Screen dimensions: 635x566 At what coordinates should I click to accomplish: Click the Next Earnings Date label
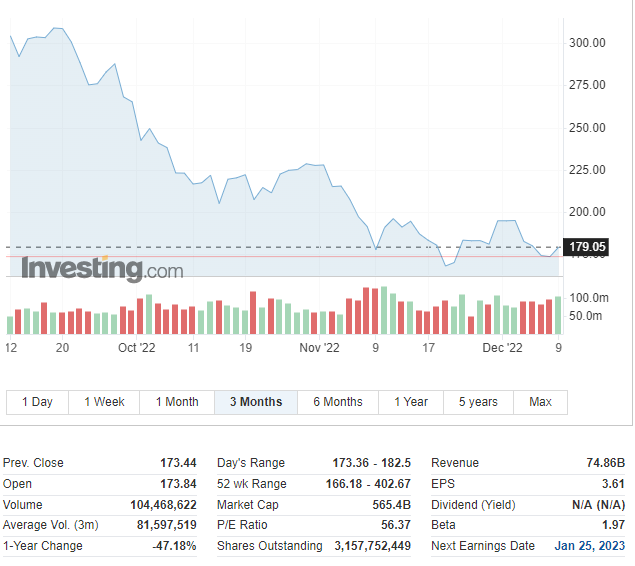tap(483, 546)
